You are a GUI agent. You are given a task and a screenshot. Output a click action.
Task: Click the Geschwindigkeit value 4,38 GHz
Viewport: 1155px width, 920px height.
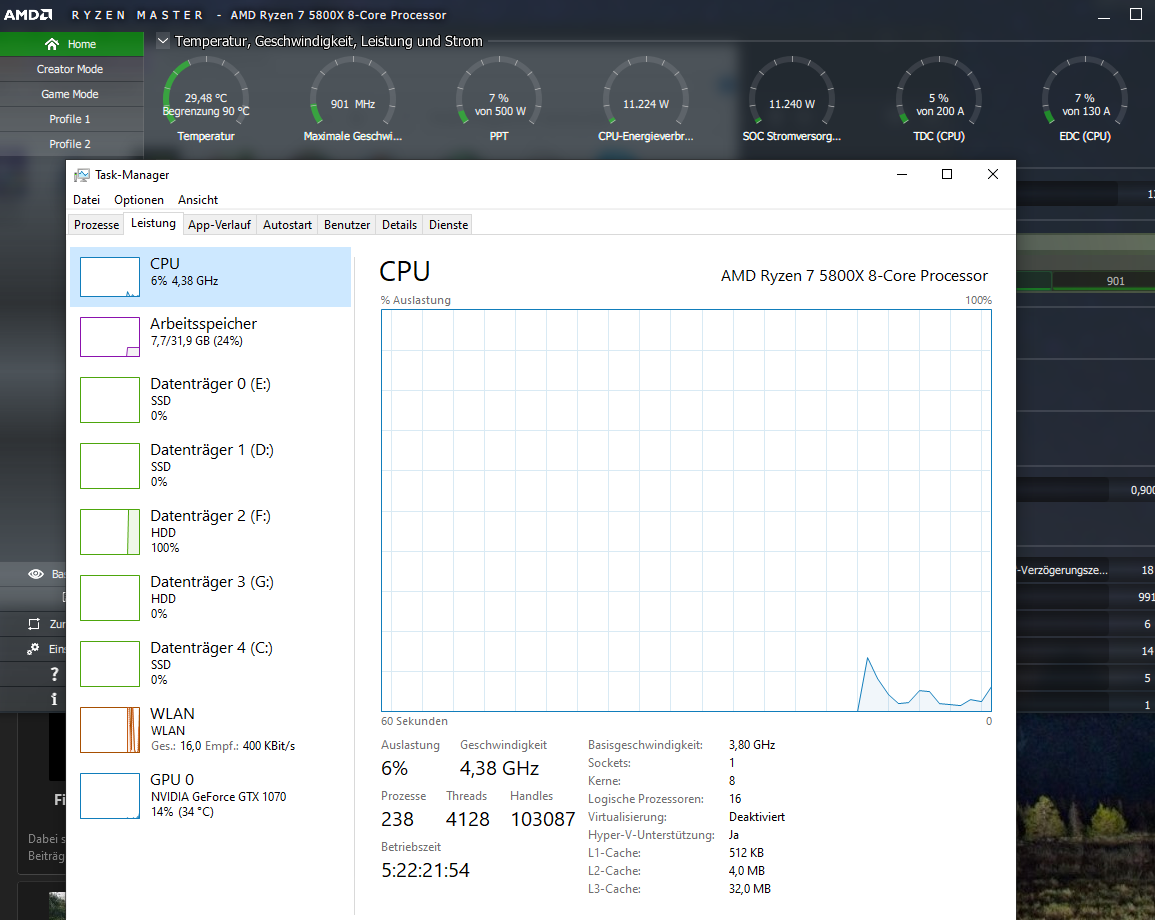point(499,768)
